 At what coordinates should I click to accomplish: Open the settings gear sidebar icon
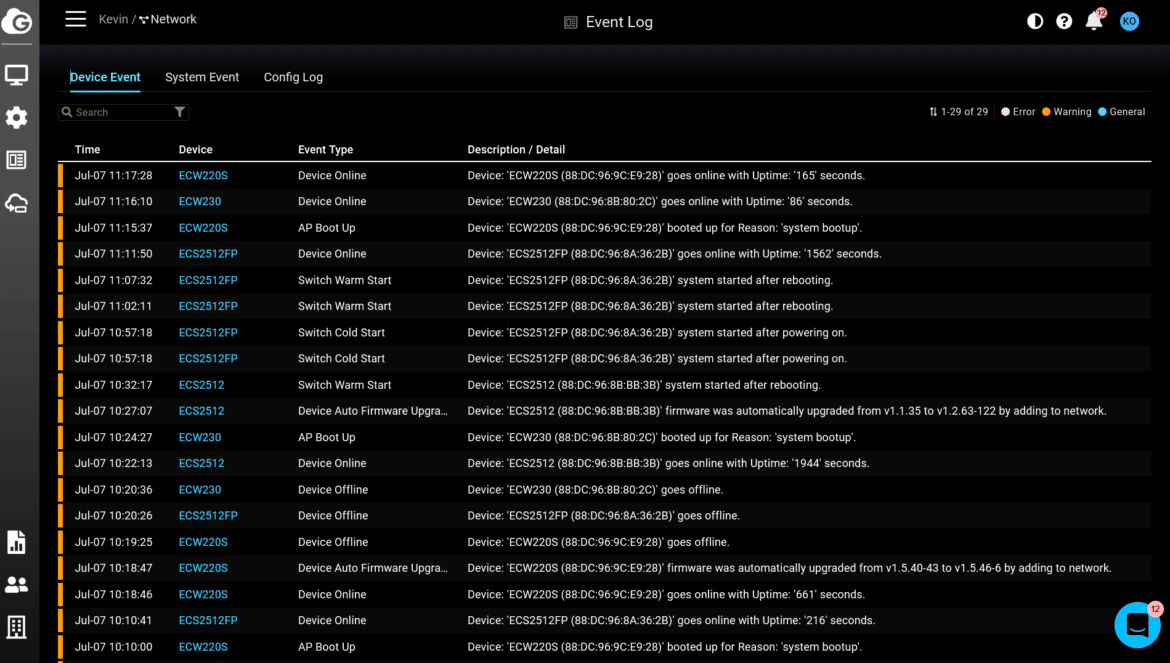point(16,117)
